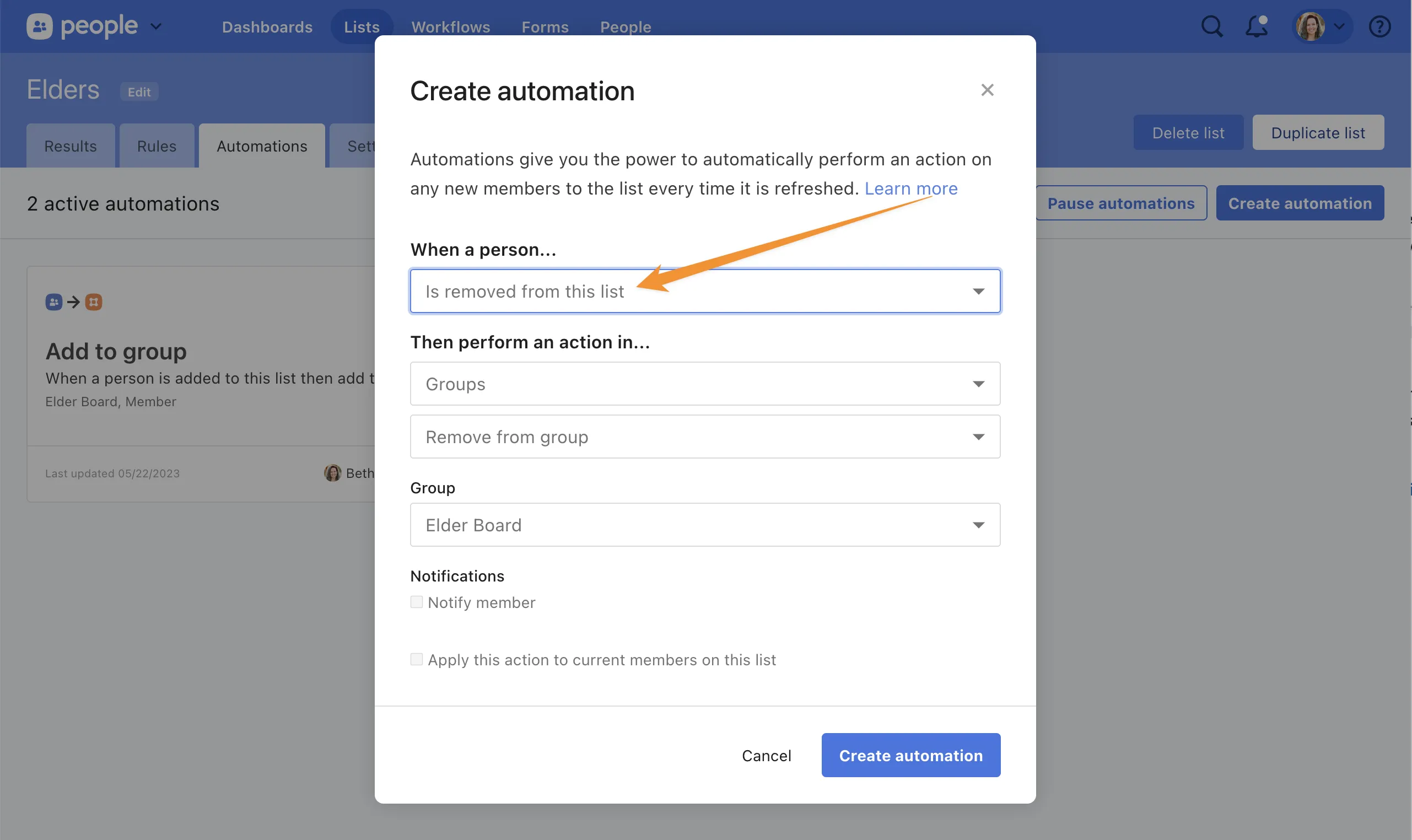Click the orange Groups icon on card
Screen dimensions: 1412x840
(94, 301)
